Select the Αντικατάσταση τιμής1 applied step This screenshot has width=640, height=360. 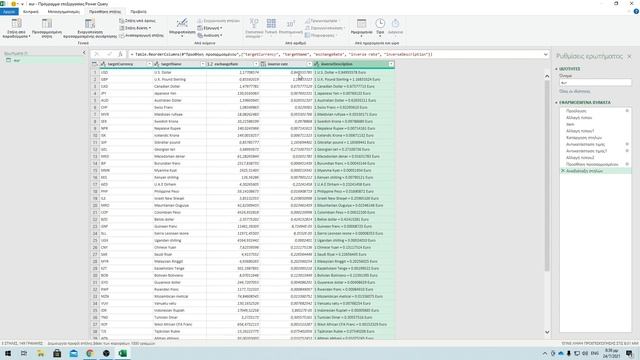pos(587,151)
